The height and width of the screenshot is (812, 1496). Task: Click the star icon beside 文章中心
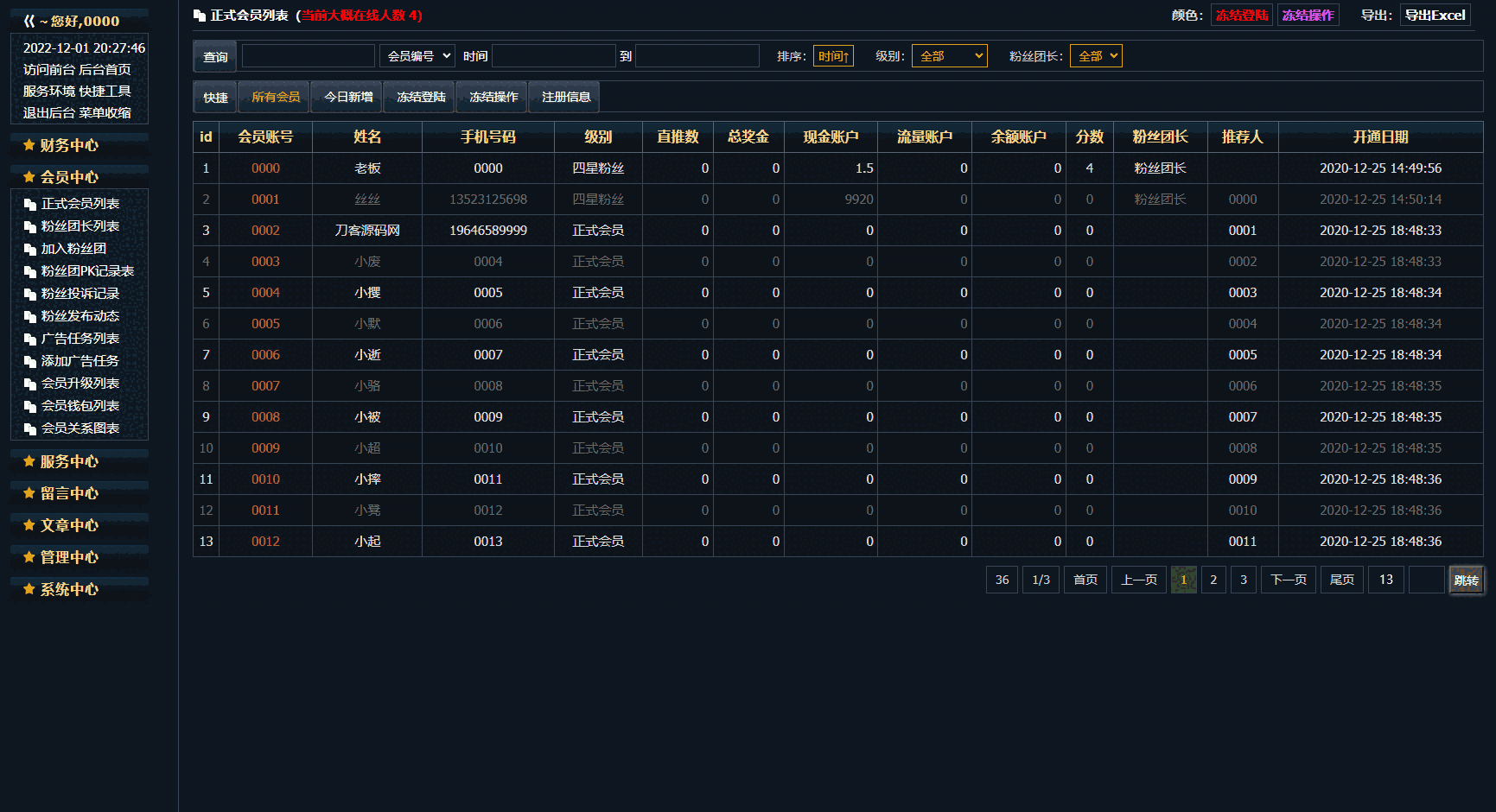[x=29, y=525]
